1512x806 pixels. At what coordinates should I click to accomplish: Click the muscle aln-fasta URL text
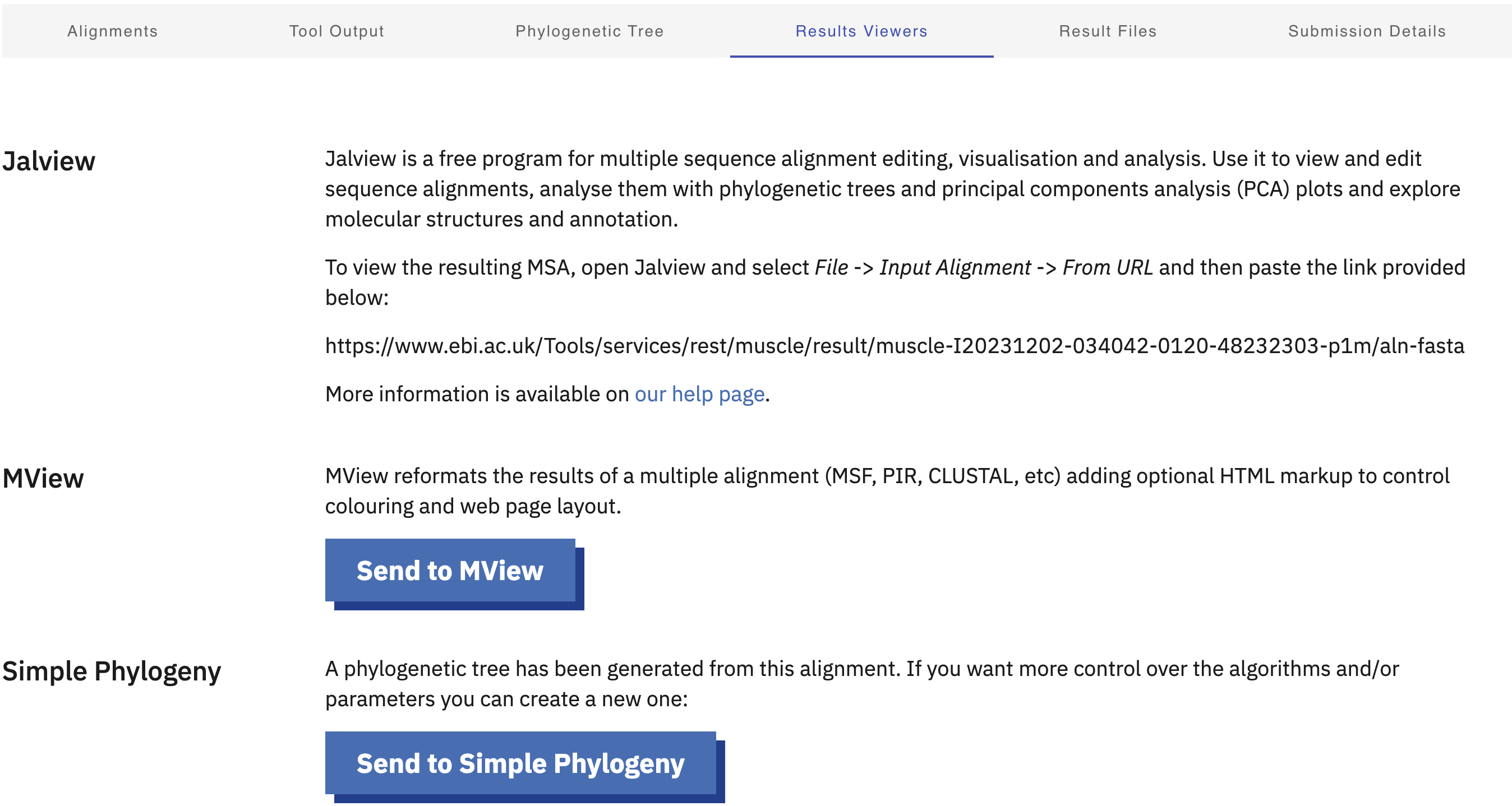click(x=895, y=345)
